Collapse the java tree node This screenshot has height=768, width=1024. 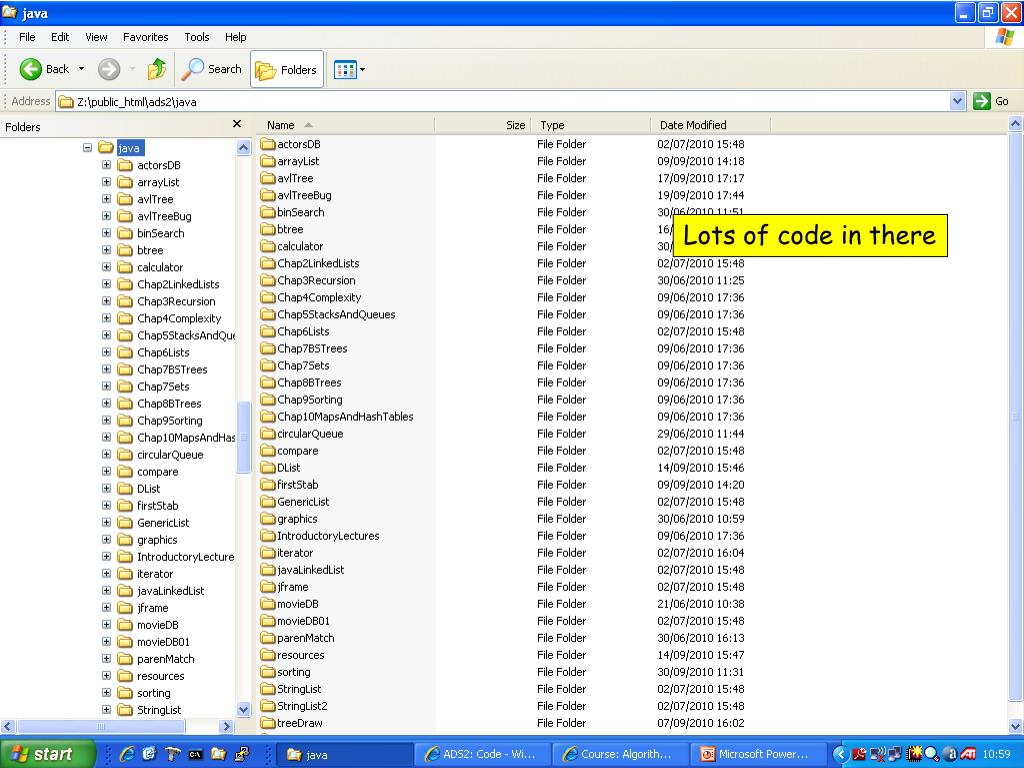pyautogui.click(x=88, y=148)
